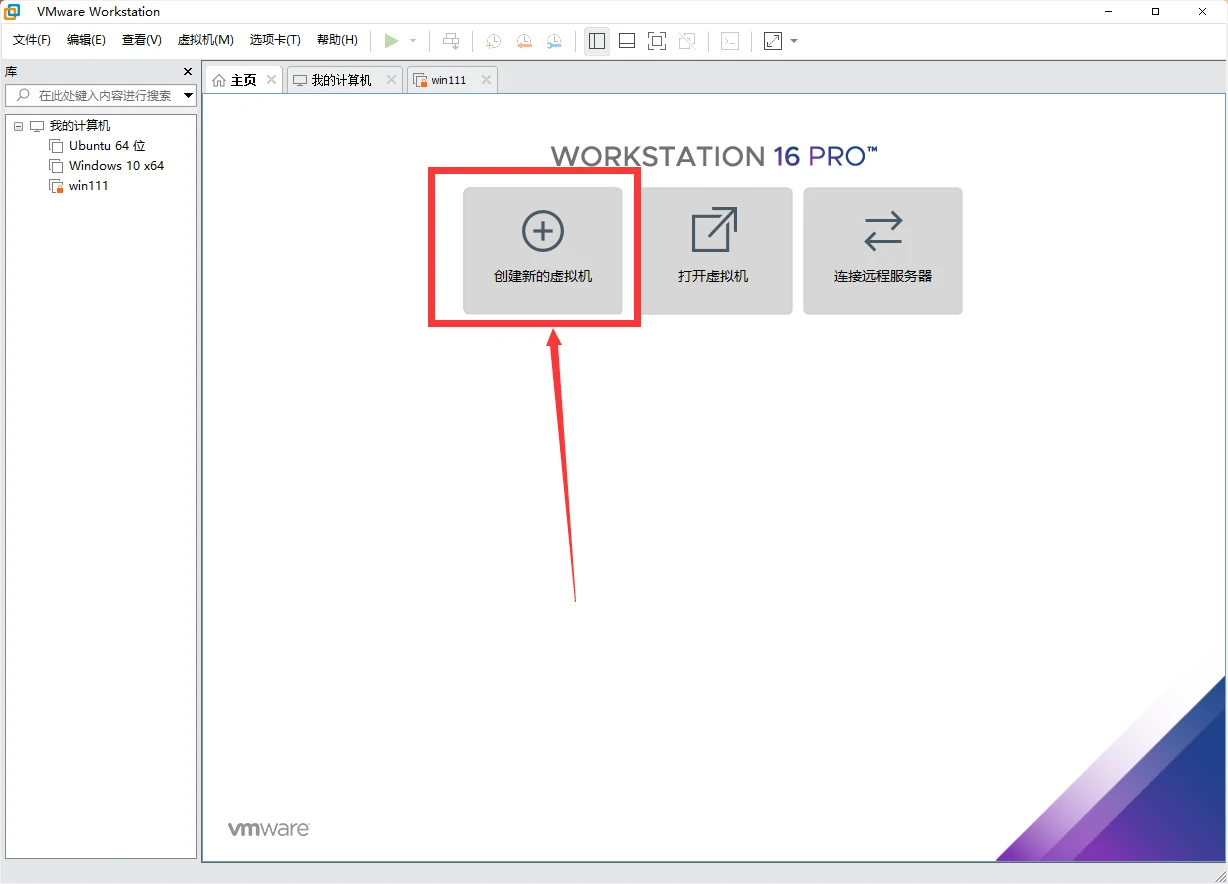Image resolution: width=1228 pixels, height=884 pixels.
Task: Click the stretch guest display icon
Action: [x=773, y=41]
